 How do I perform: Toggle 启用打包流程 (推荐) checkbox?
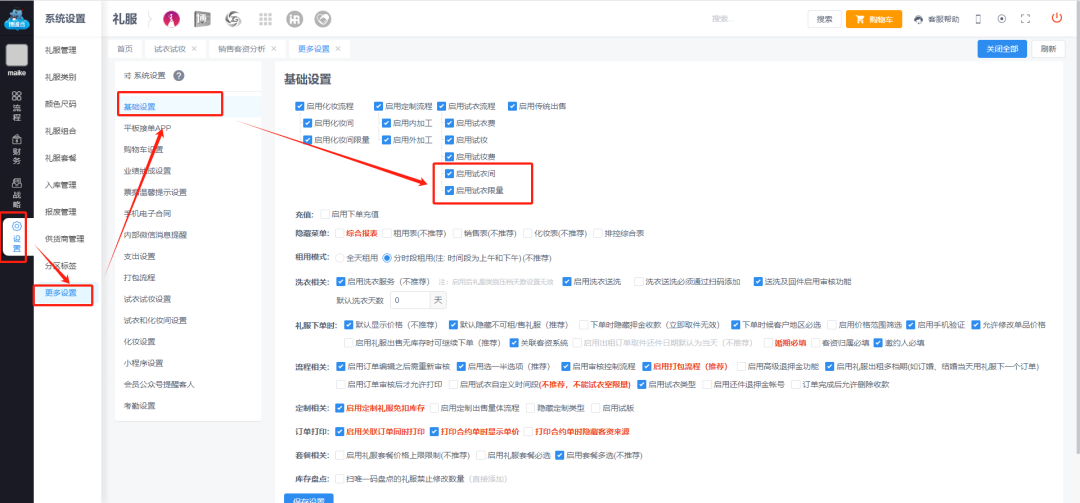pos(647,366)
